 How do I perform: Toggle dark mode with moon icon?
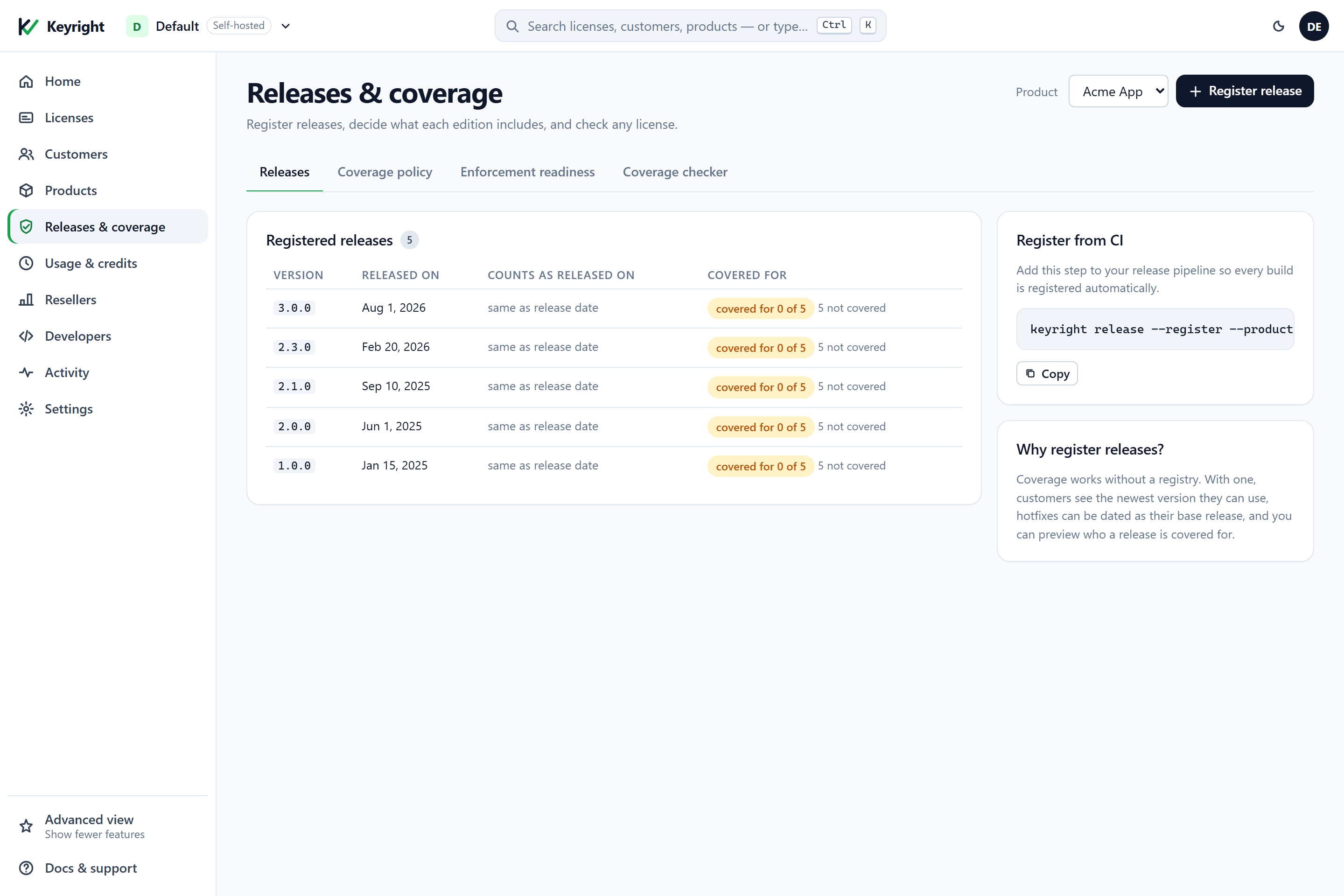pos(1279,26)
